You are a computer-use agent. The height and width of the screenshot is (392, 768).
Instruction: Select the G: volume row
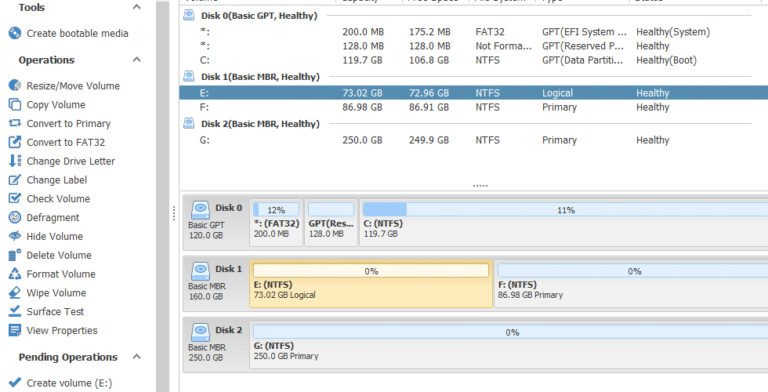click(474, 140)
